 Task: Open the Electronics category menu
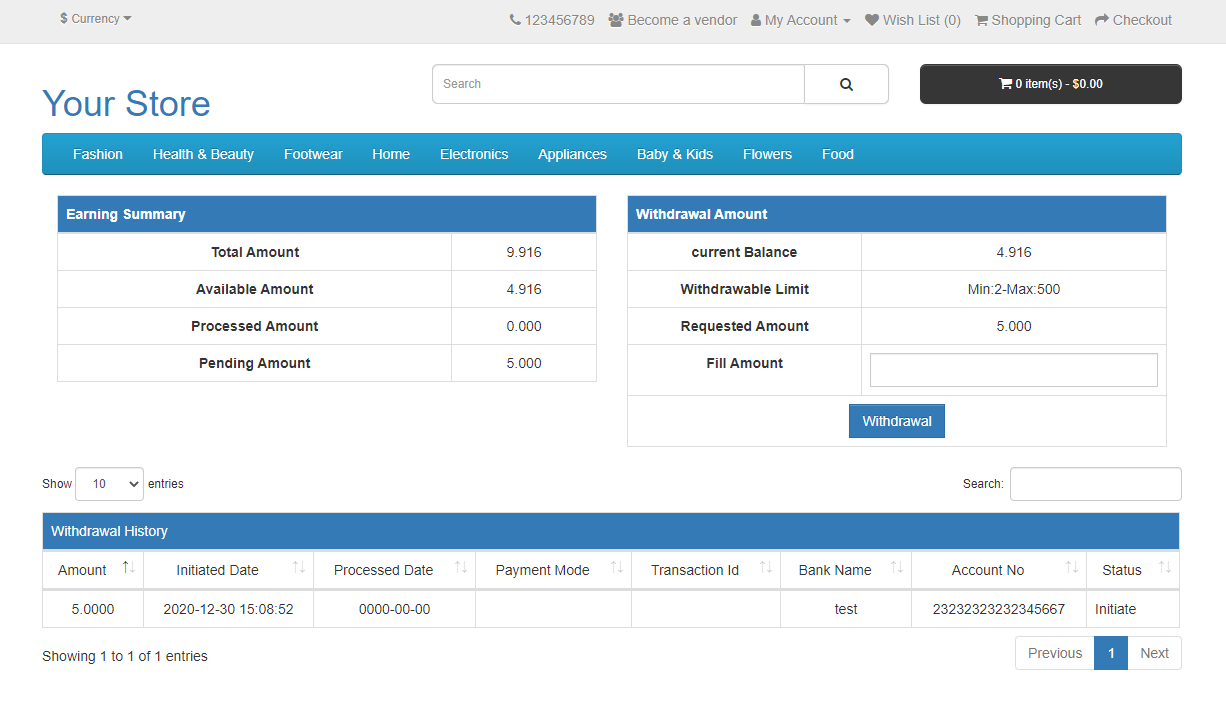coord(474,154)
